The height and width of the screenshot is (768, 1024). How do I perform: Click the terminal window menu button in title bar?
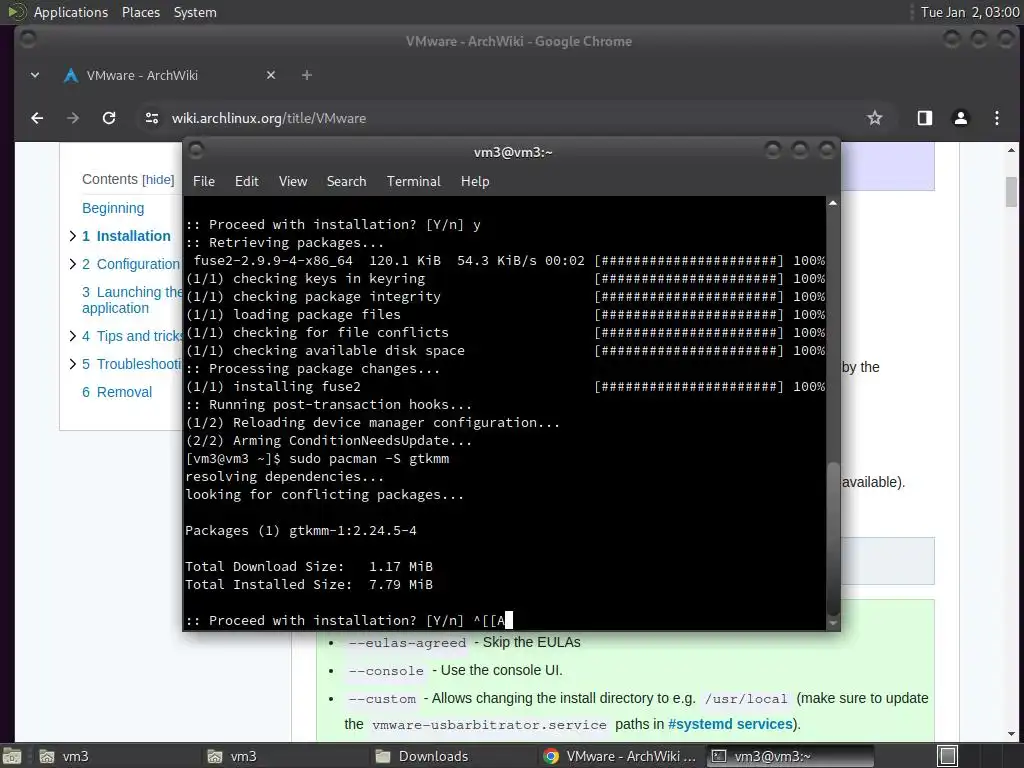196,151
